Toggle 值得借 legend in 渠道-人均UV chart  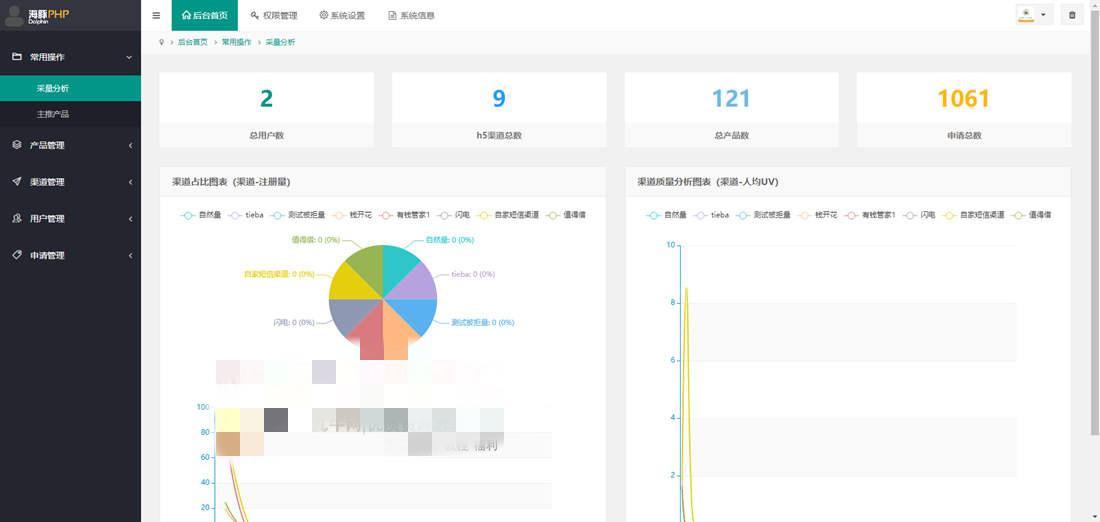coord(1031,215)
